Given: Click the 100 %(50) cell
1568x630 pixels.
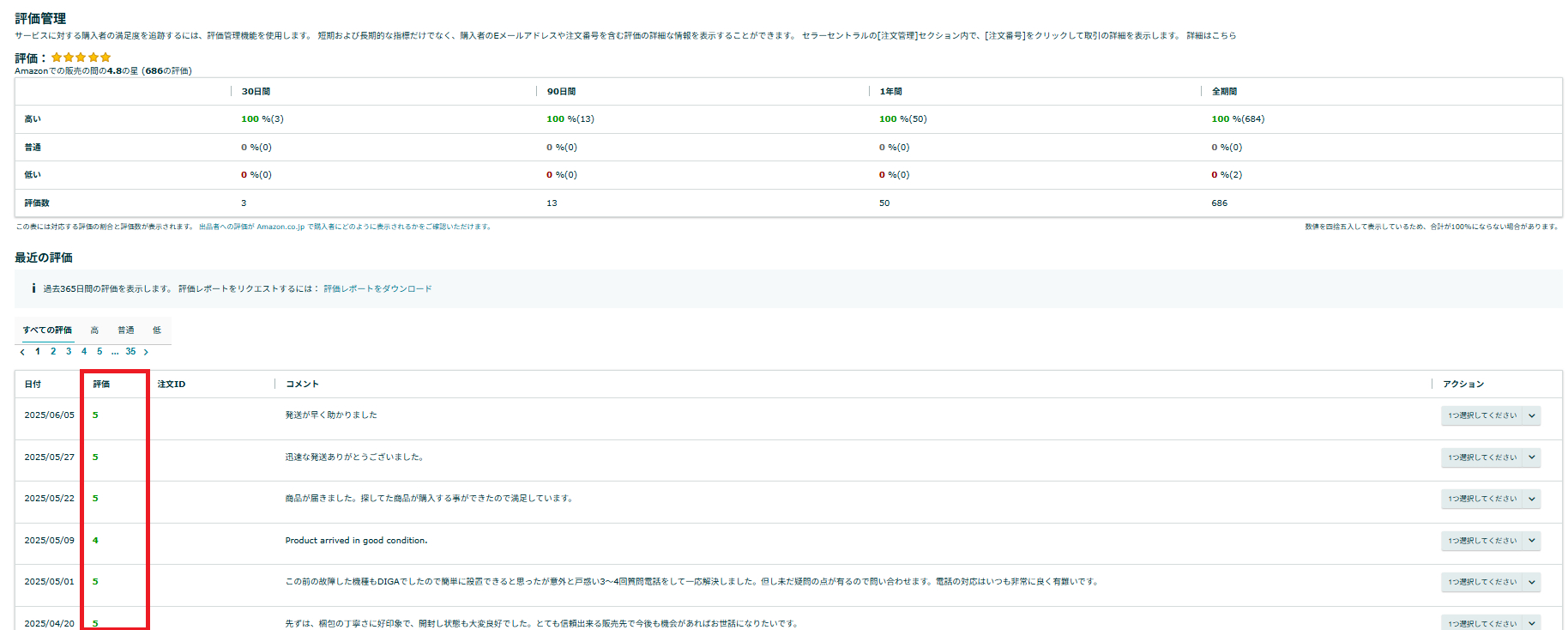Looking at the screenshot, I should click(x=903, y=119).
